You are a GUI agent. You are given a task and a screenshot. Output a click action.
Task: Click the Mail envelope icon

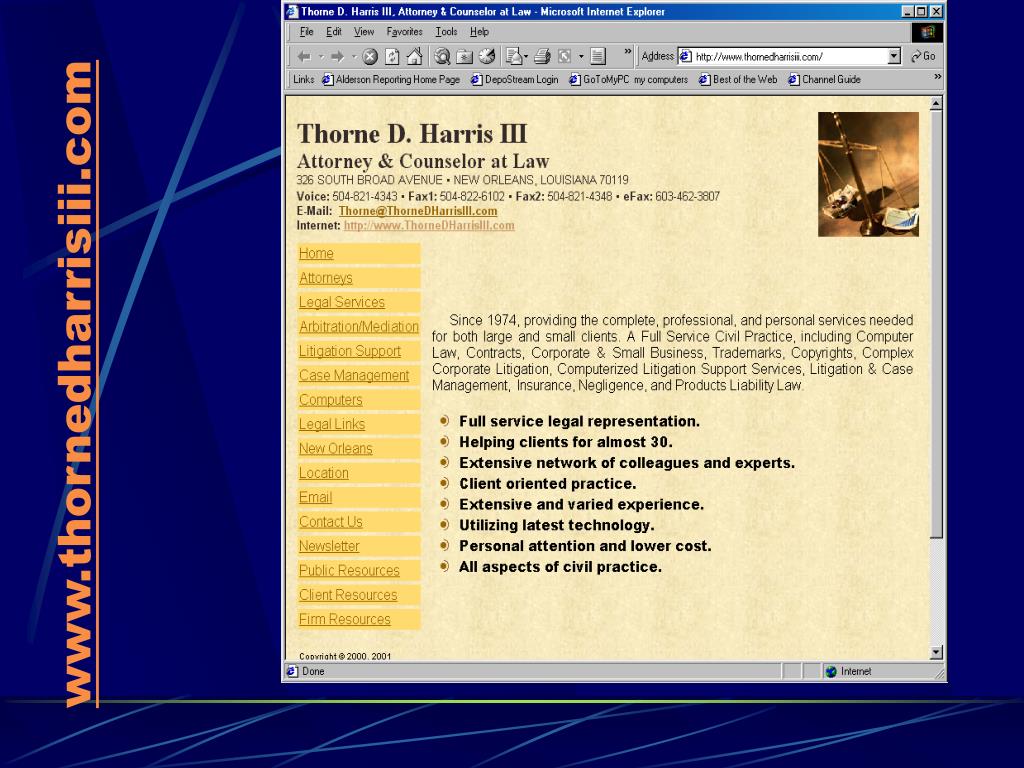click(x=514, y=57)
